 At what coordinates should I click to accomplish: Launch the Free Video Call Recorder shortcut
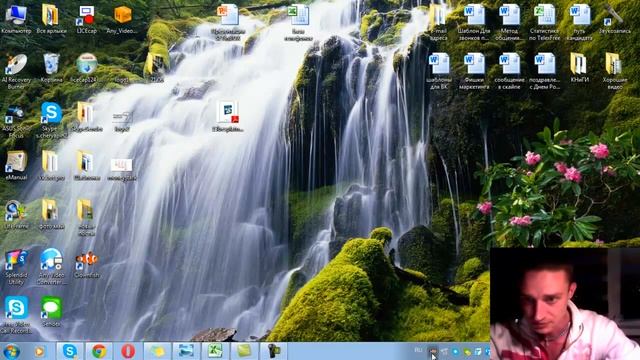point(16,315)
